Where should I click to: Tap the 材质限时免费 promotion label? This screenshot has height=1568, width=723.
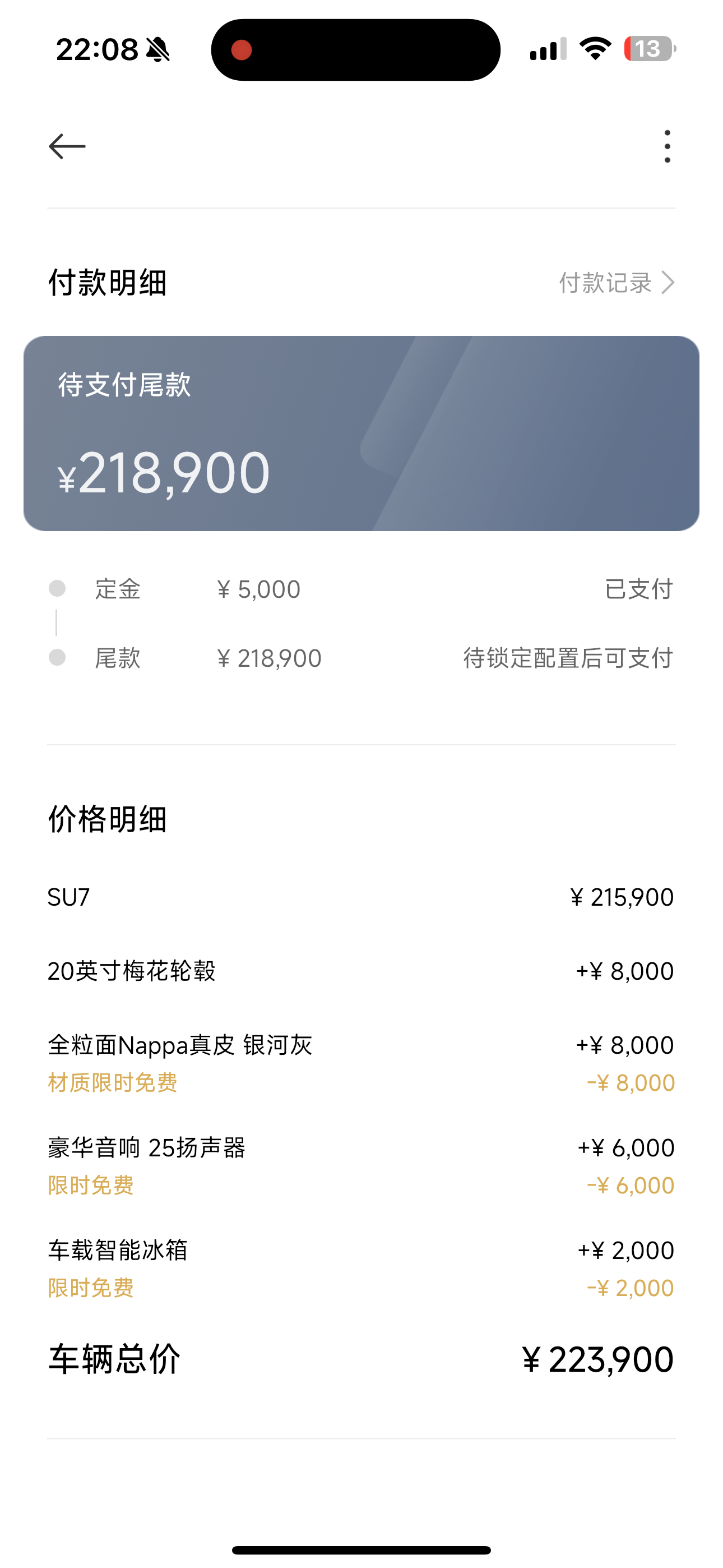[113, 1083]
